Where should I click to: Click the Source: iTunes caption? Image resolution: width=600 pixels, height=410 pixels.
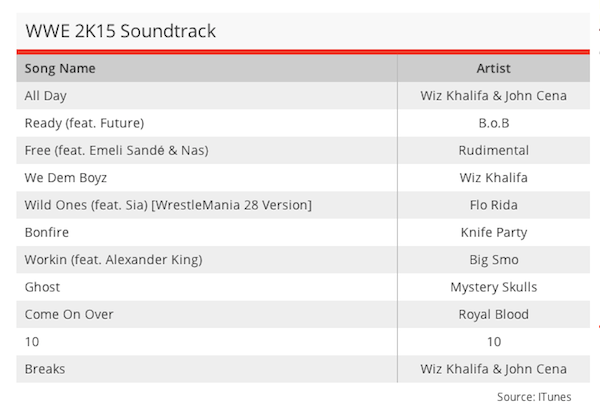(x=534, y=397)
